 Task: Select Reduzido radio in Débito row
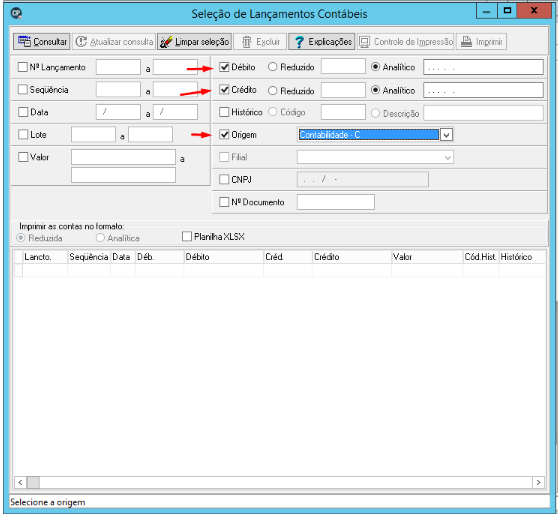[272, 67]
